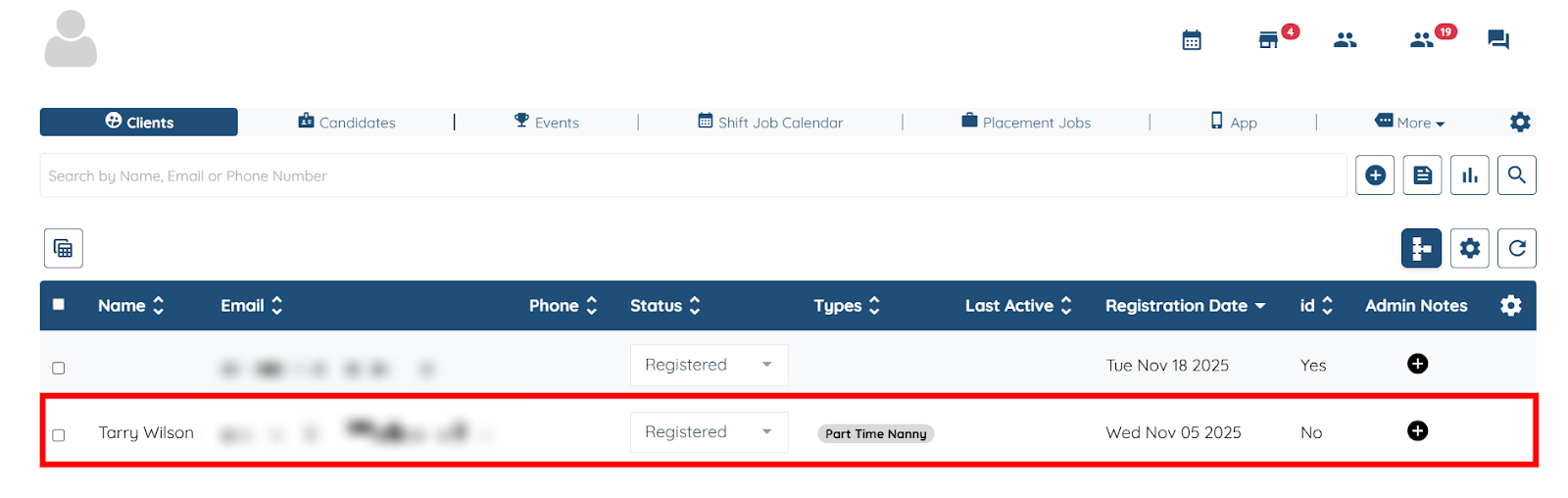Screen dimensions: 1568x498
Task: Click the Part Time Nanny tag
Action: coord(875,433)
